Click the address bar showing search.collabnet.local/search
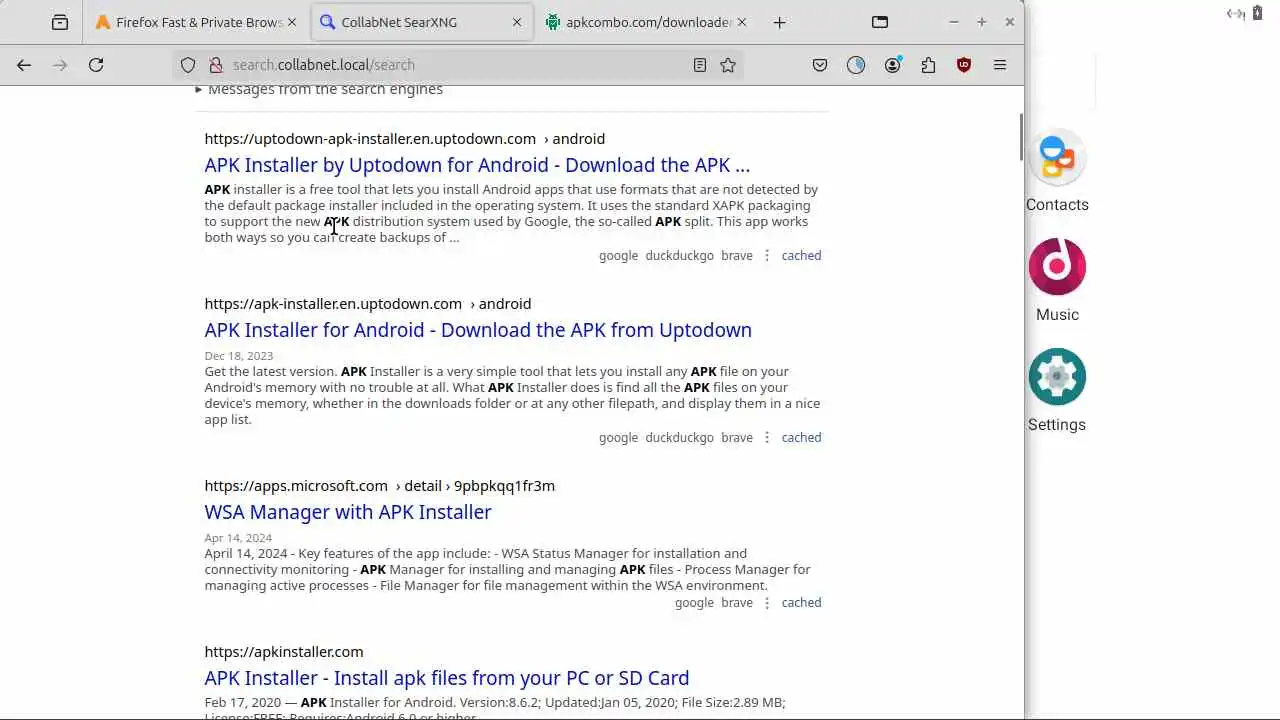Image resolution: width=1280 pixels, height=720 pixels. pos(458,65)
